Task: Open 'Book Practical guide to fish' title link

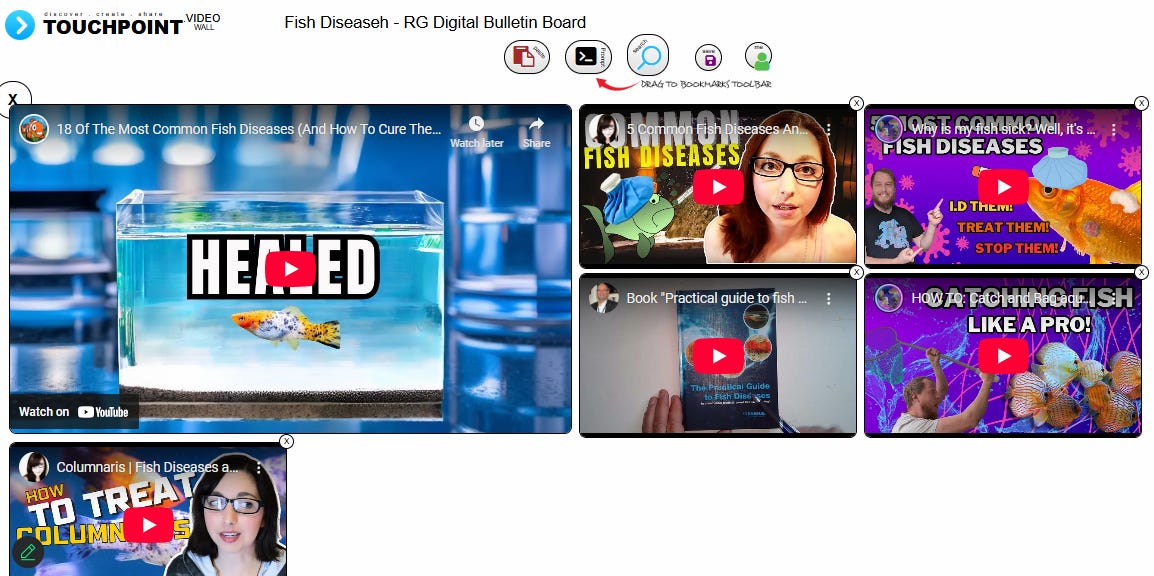Action: coord(717,298)
